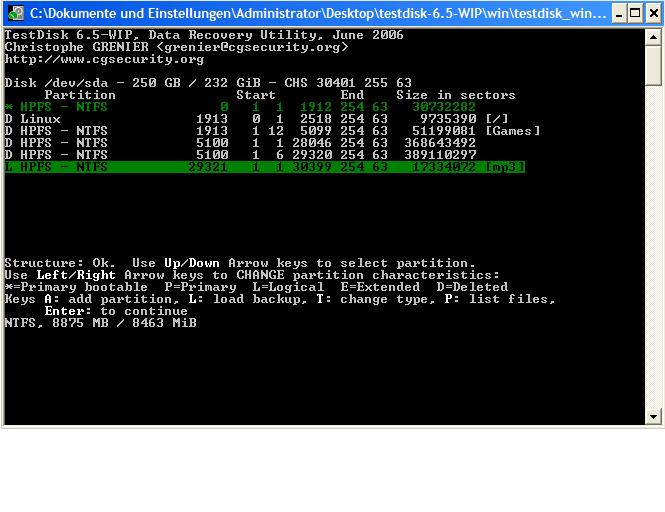Click the http://www.cgsecurity.org URL text
Screen dimensions: 665x512
point(104,59)
